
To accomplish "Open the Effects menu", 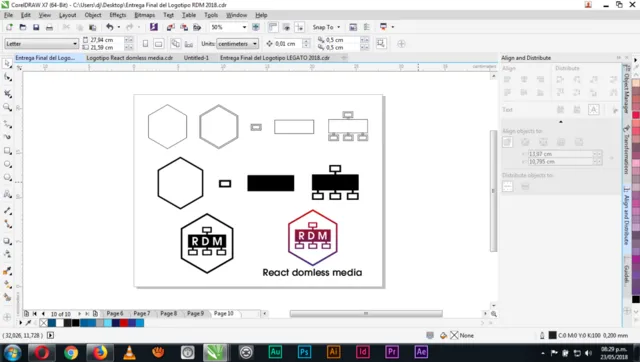I will pyautogui.click(x=118, y=15).
